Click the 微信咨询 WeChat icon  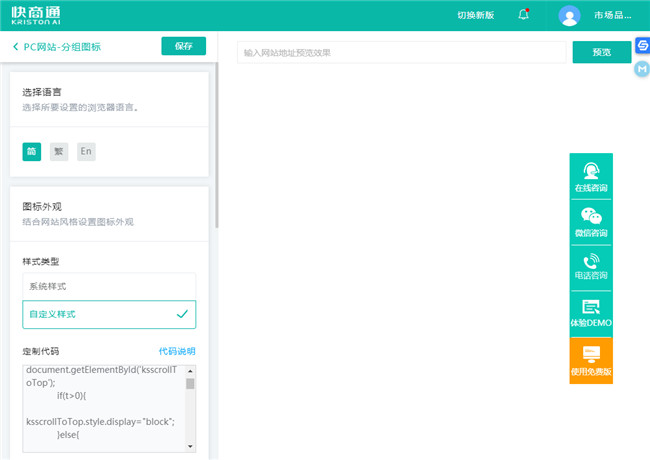(x=591, y=216)
